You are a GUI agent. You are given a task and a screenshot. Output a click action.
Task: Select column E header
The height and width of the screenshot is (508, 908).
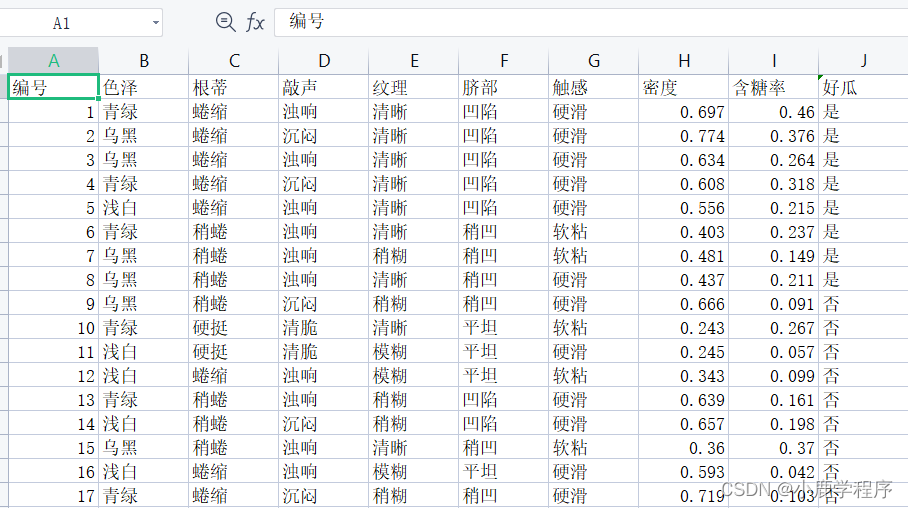pos(413,61)
